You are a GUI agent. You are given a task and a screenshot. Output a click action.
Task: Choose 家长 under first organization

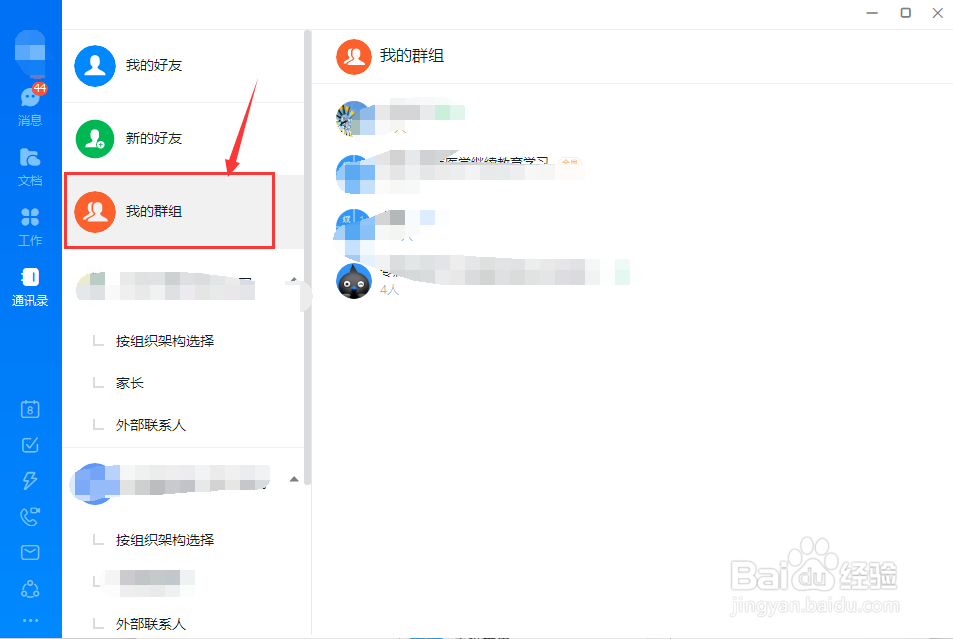click(x=129, y=383)
